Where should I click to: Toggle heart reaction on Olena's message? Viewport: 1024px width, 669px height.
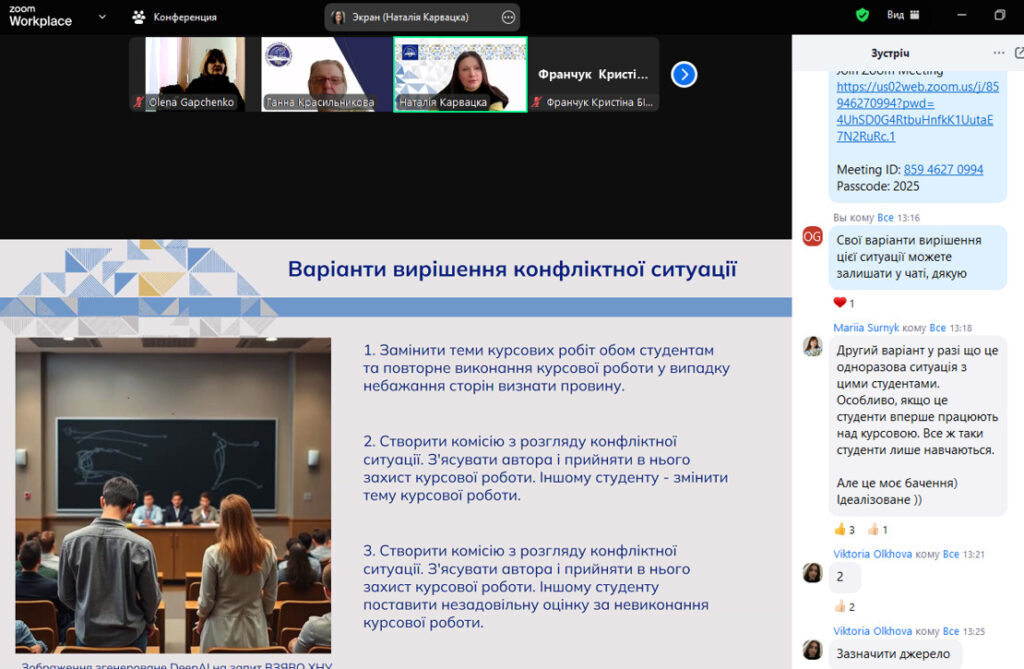coord(844,303)
